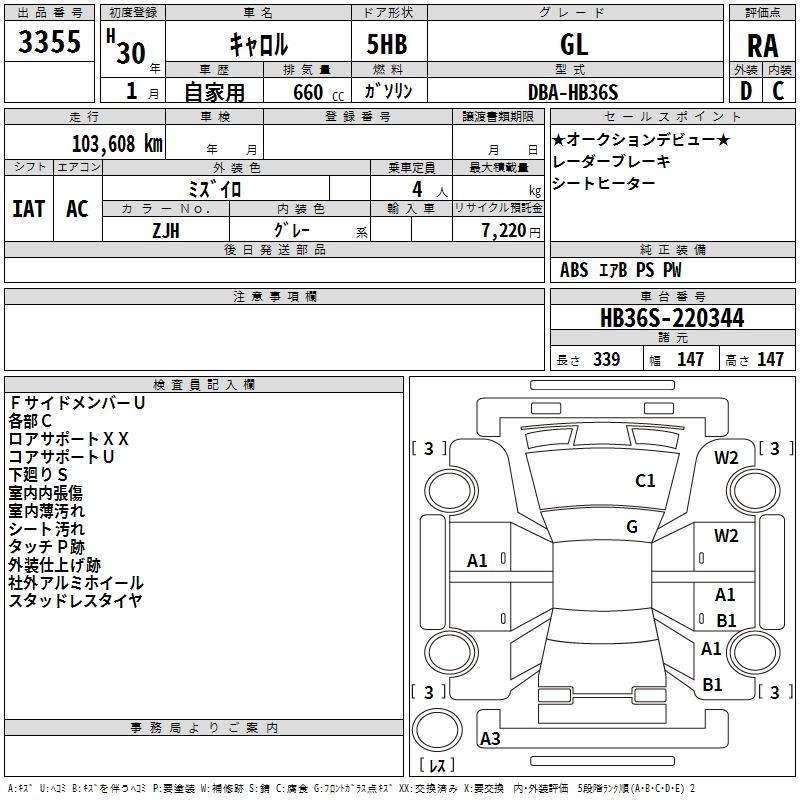The width and height of the screenshot is (800, 800).
Task: Click the model code DBA-HB36S
Action: click(573, 92)
